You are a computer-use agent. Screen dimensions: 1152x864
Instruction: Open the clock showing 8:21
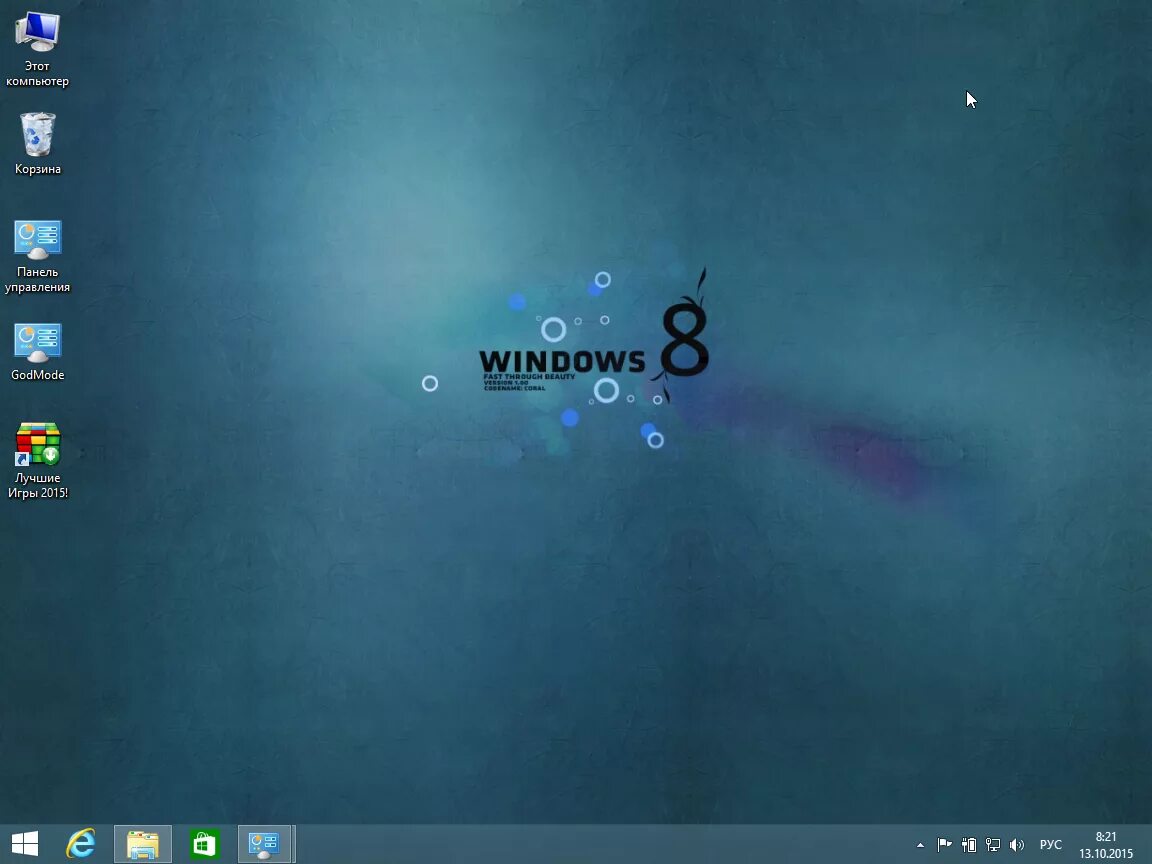[x=1106, y=837]
